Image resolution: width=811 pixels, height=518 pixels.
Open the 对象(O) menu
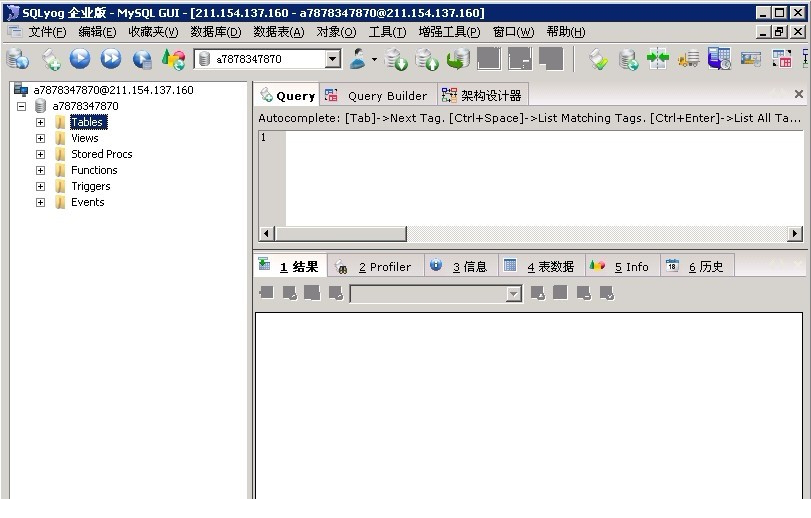point(337,32)
